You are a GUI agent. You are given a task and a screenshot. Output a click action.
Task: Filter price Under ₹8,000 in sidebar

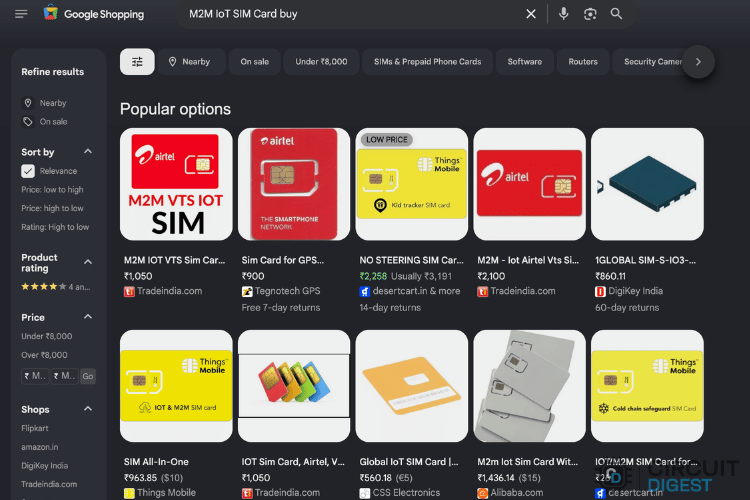point(46,336)
